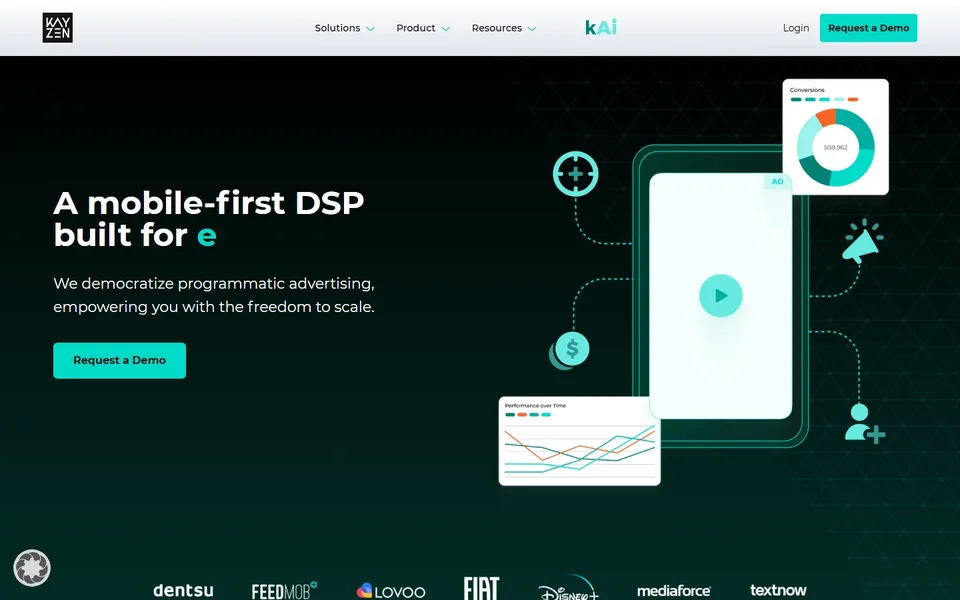Click header Request a Demo button

[868, 28]
